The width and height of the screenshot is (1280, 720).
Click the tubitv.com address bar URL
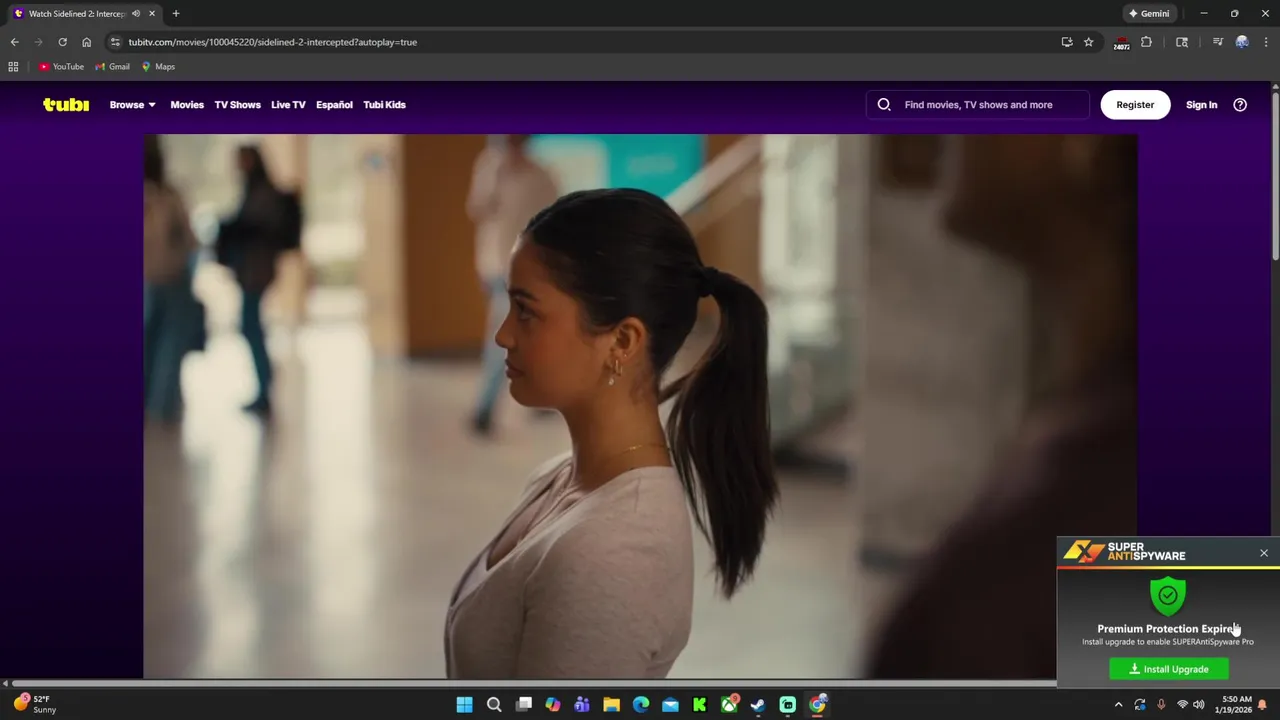pos(272,42)
